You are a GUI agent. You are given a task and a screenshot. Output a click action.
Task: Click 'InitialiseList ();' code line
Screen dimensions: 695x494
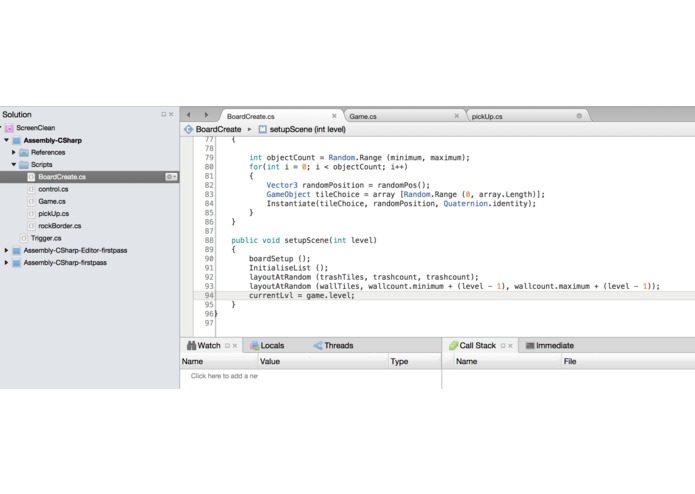coord(289,268)
